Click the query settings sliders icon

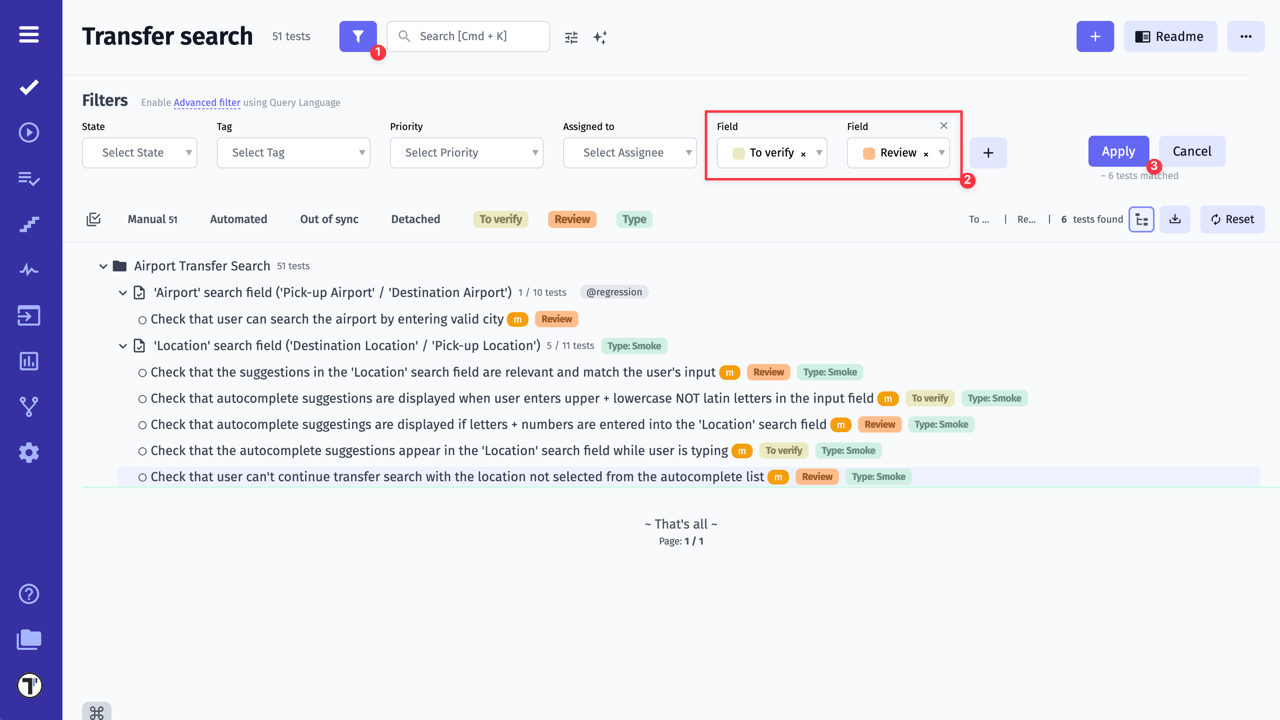[x=571, y=37]
